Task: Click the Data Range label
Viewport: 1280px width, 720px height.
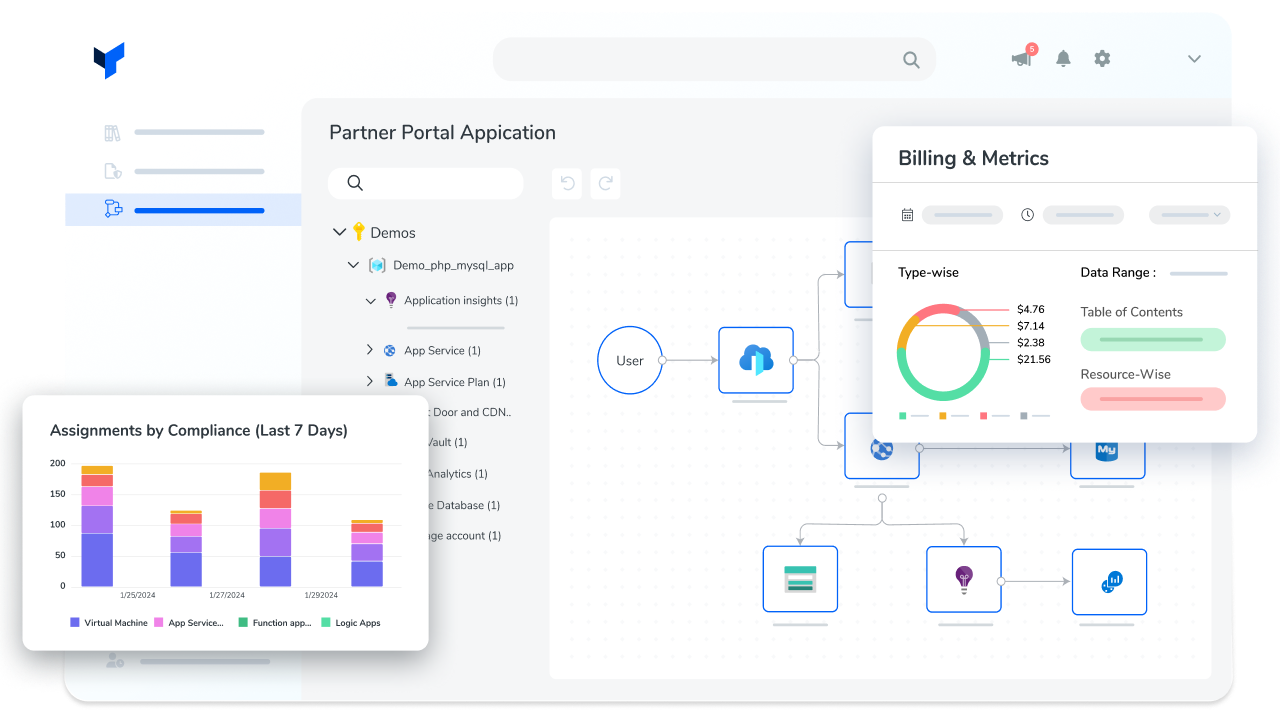Action: (x=1118, y=272)
